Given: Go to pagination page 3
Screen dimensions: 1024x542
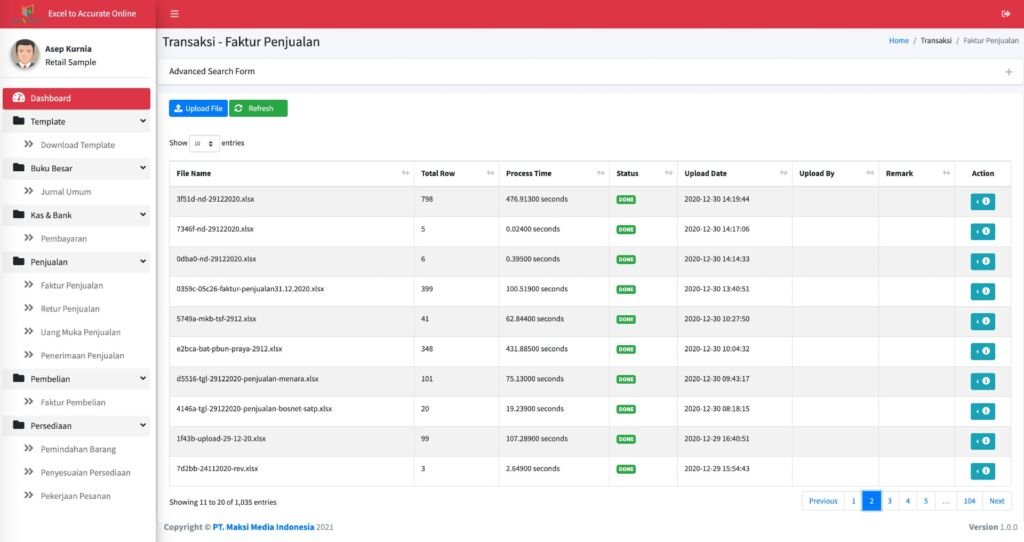Looking at the screenshot, I should (x=889, y=501).
